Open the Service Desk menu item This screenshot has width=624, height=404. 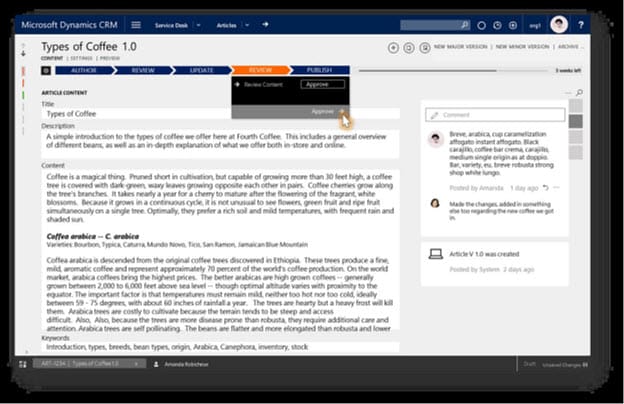[x=171, y=25]
